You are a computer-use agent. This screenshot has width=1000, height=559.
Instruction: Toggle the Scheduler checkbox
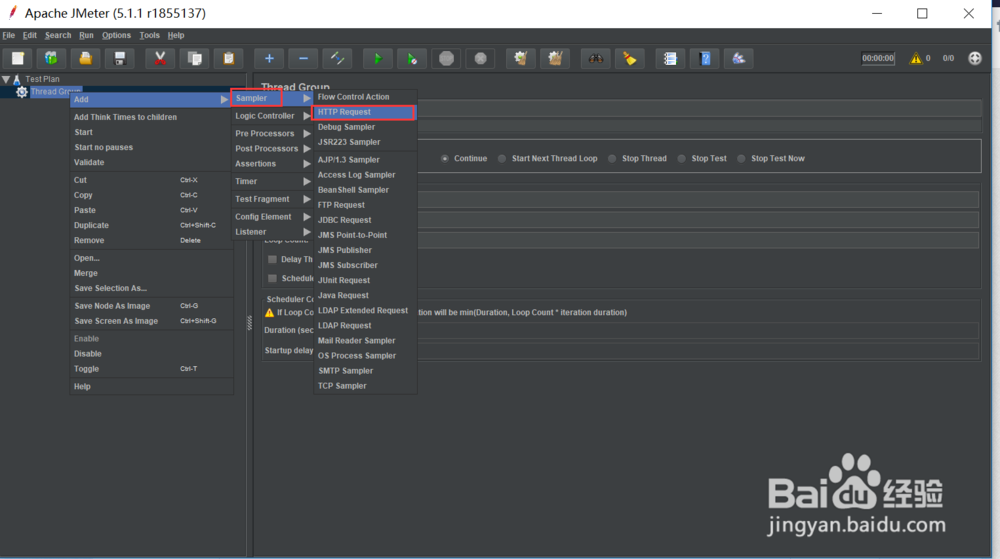coord(272,278)
